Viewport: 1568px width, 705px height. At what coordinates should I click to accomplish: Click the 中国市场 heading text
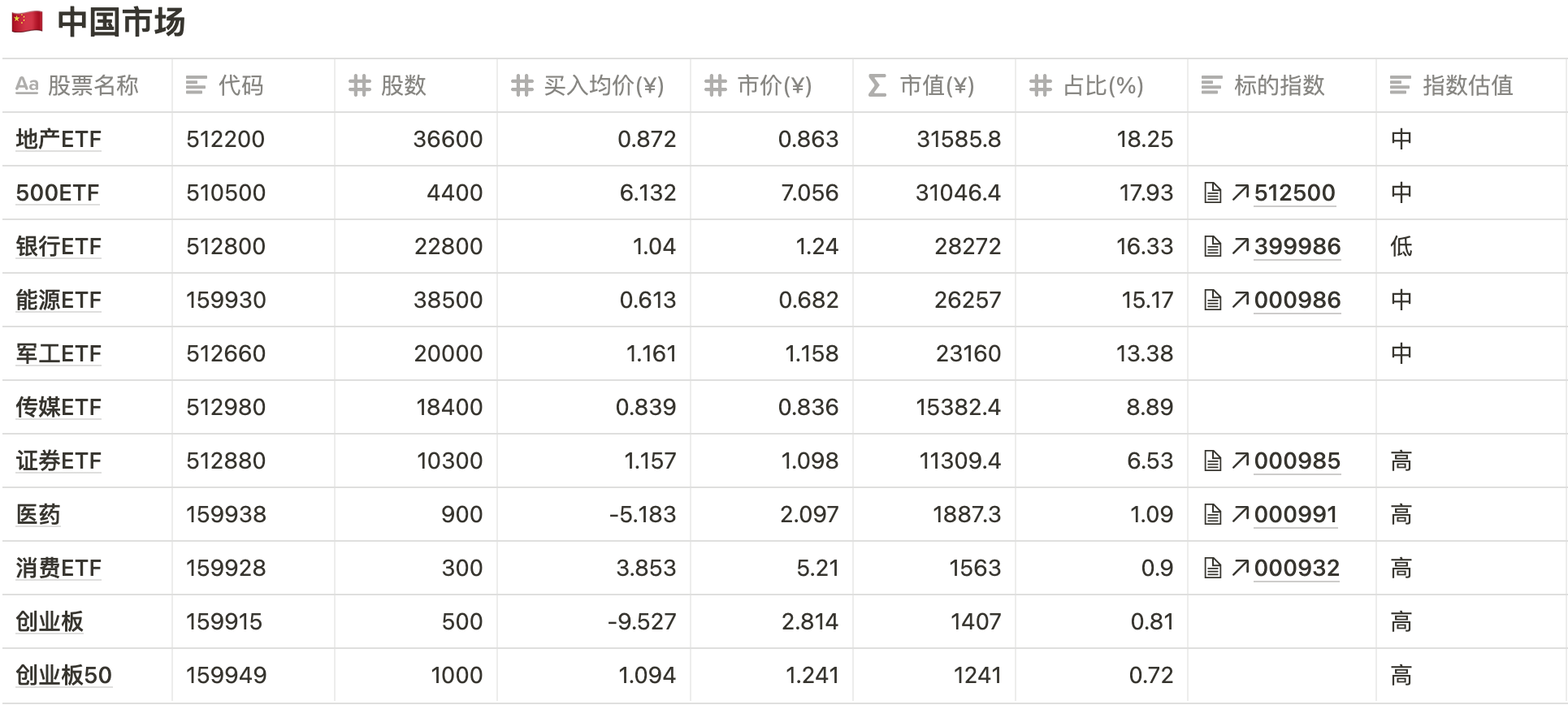tap(121, 22)
